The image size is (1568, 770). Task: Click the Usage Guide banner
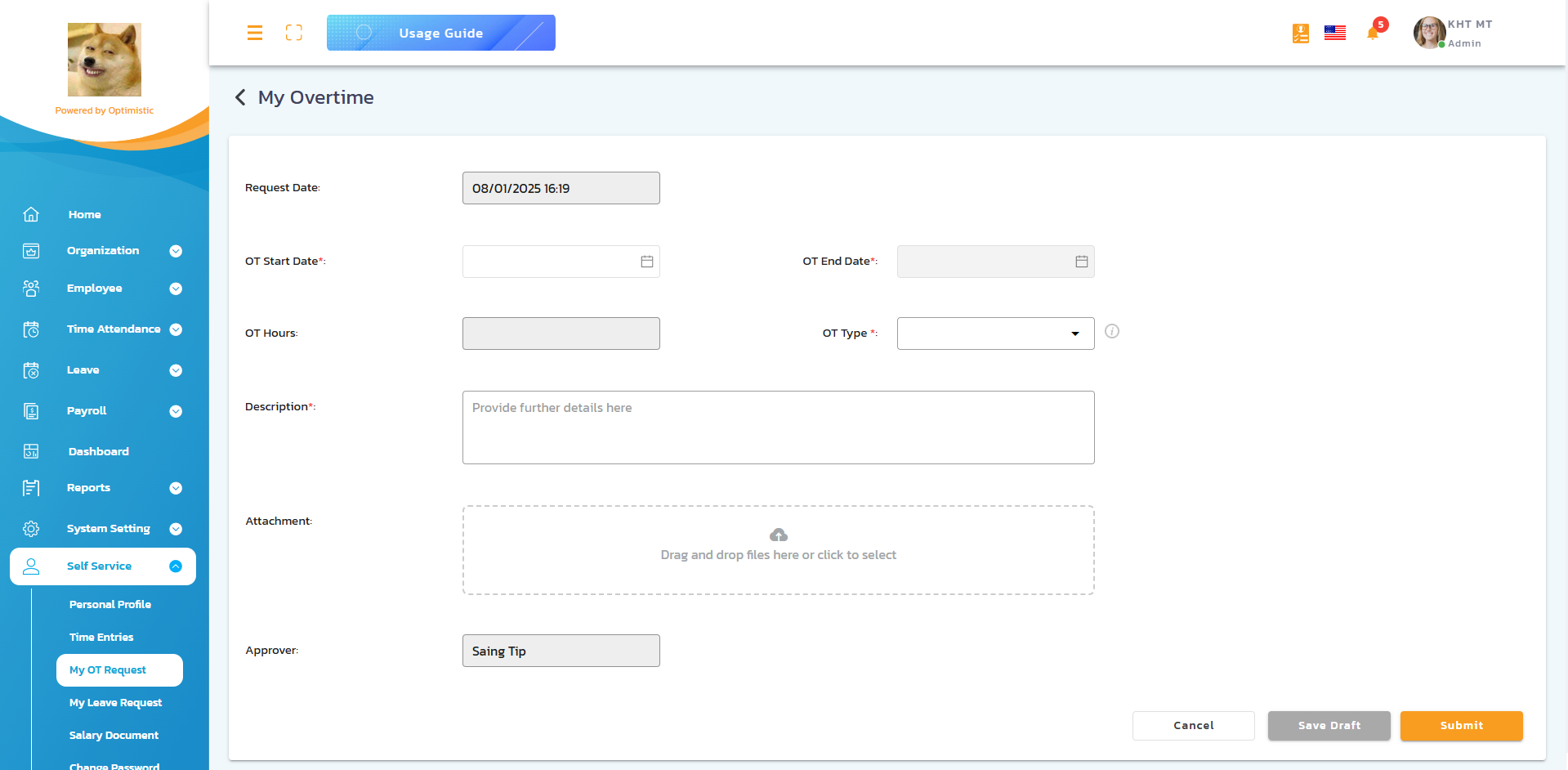(440, 33)
